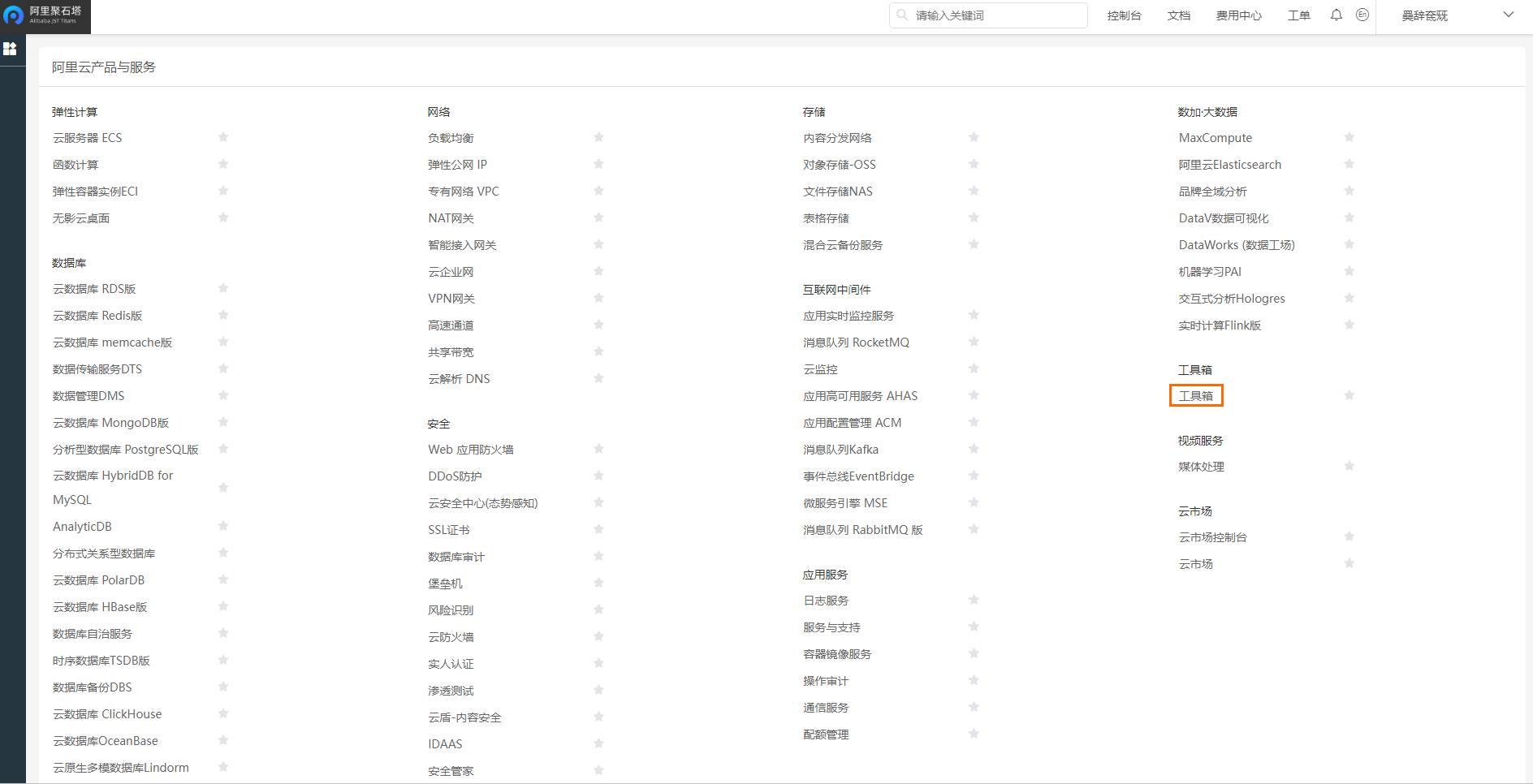Toggle star for 消息队列 RocketMQ
This screenshot has height=784, width=1533.
click(x=974, y=342)
